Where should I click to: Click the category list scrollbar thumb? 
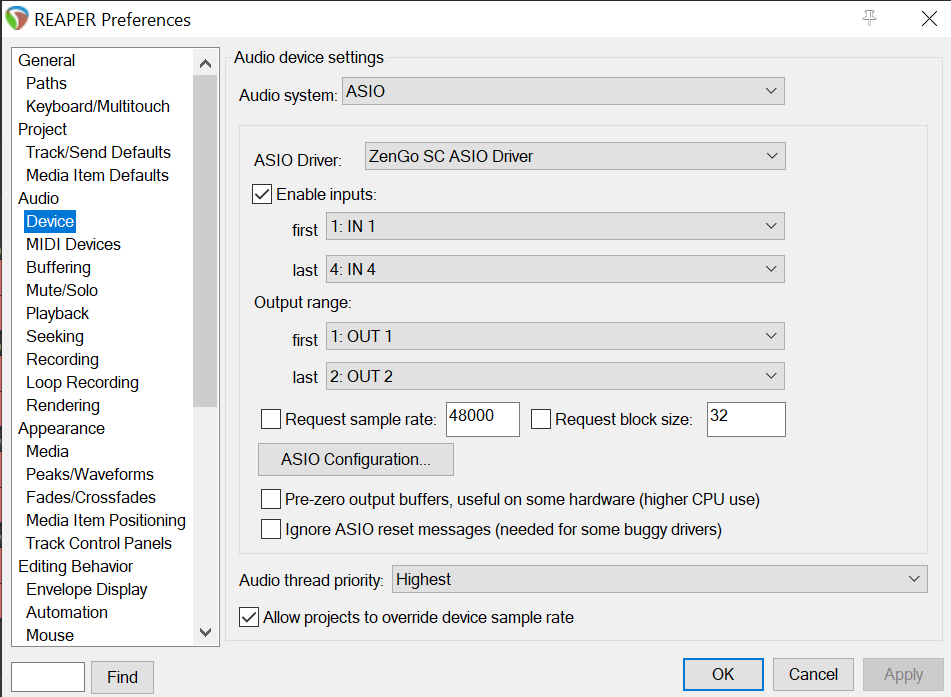pos(206,241)
